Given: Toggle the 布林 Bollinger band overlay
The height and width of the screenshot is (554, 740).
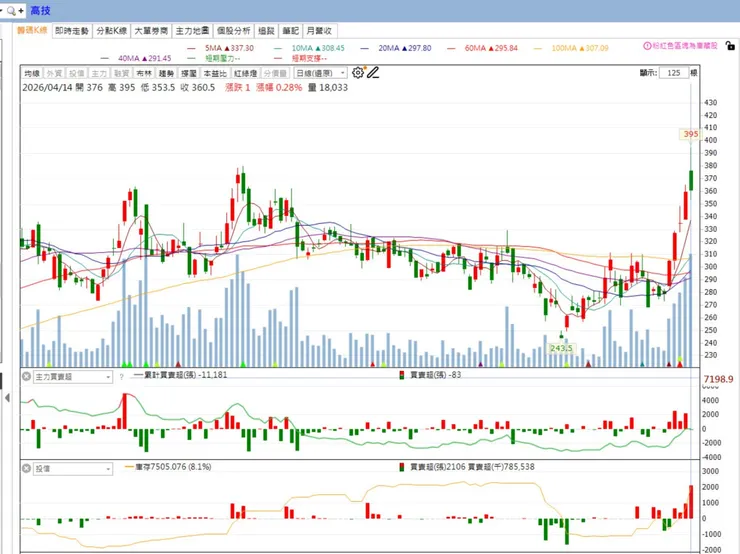Looking at the screenshot, I should click(144, 73).
